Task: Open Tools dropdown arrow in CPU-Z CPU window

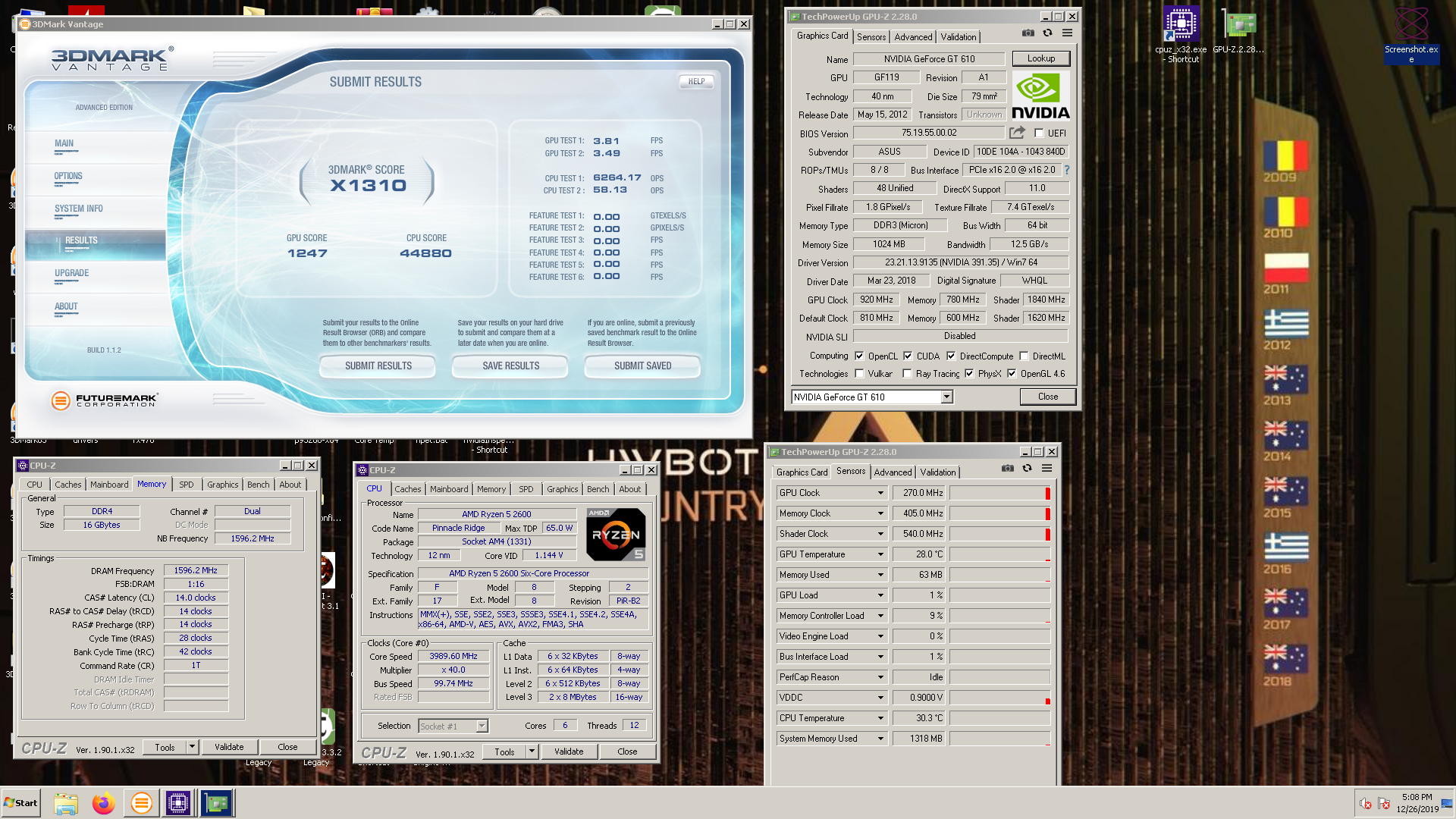Action: [532, 752]
